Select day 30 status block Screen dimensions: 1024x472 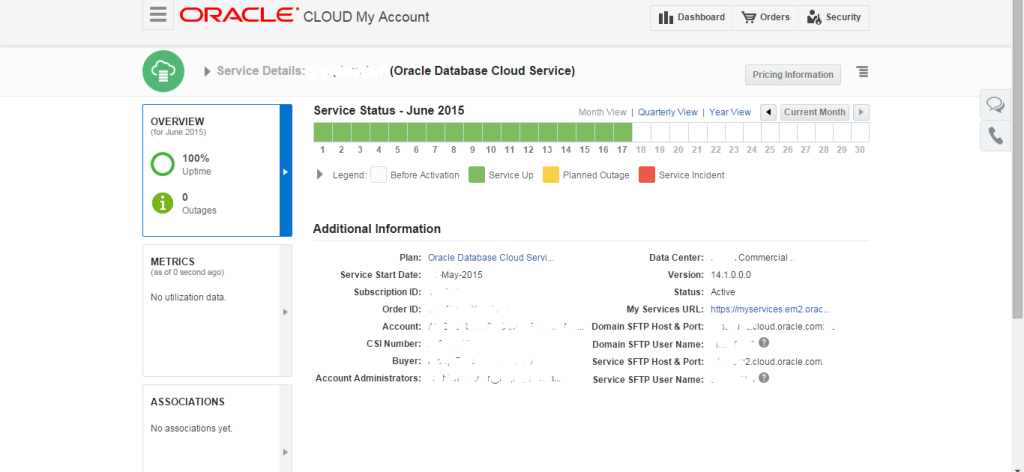tap(860, 132)
